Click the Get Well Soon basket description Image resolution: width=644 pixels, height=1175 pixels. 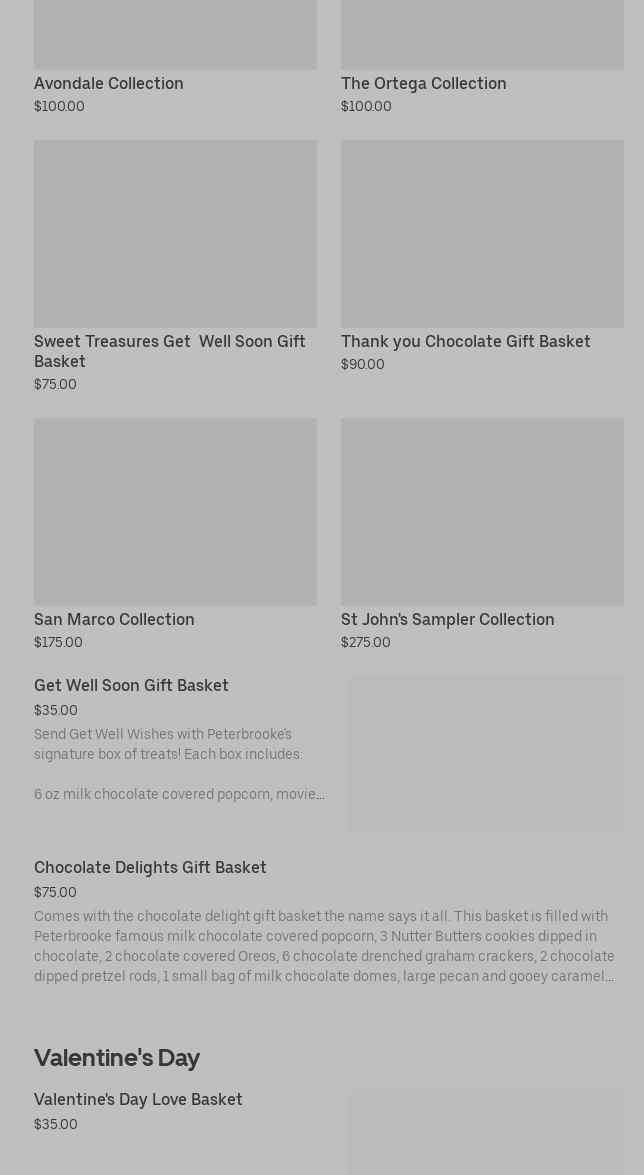pos(179,764)
